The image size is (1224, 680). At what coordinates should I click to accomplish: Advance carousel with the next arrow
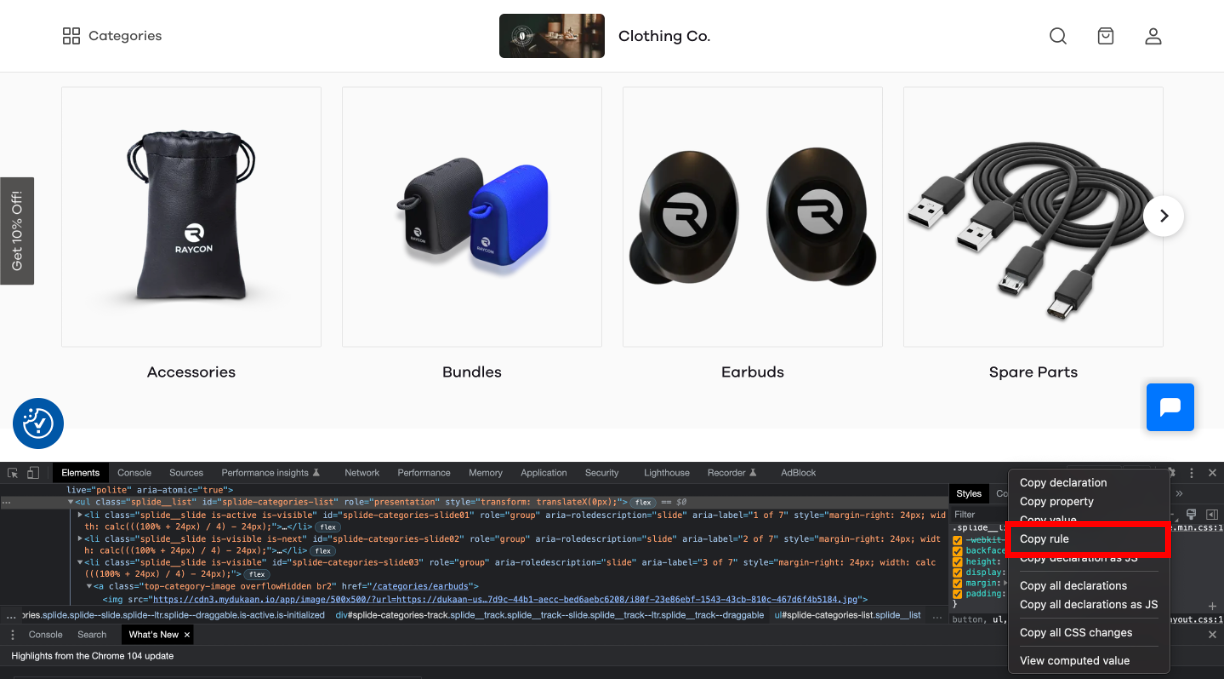1163,216
